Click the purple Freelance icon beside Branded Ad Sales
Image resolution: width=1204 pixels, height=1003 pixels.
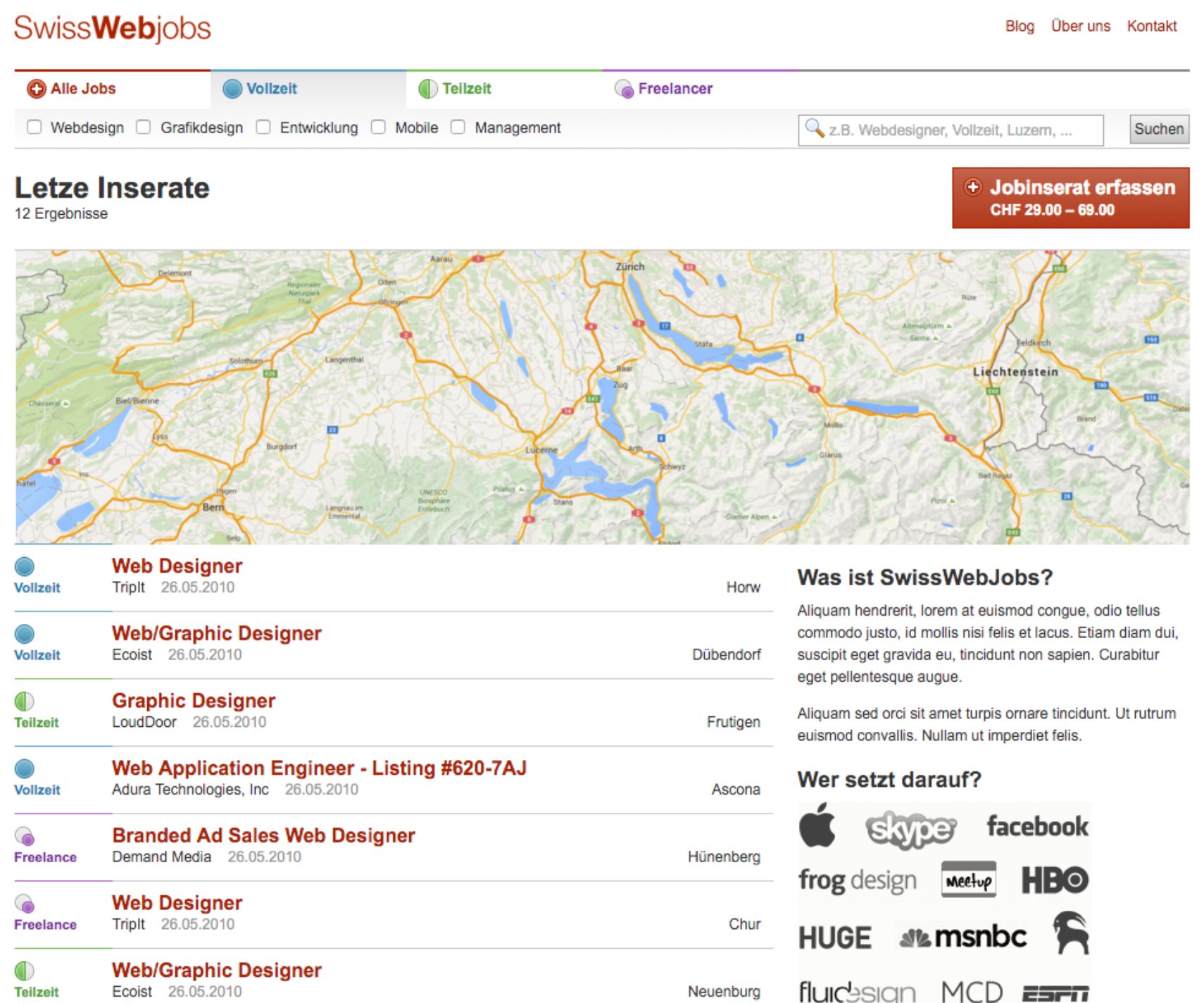point(23,837)
